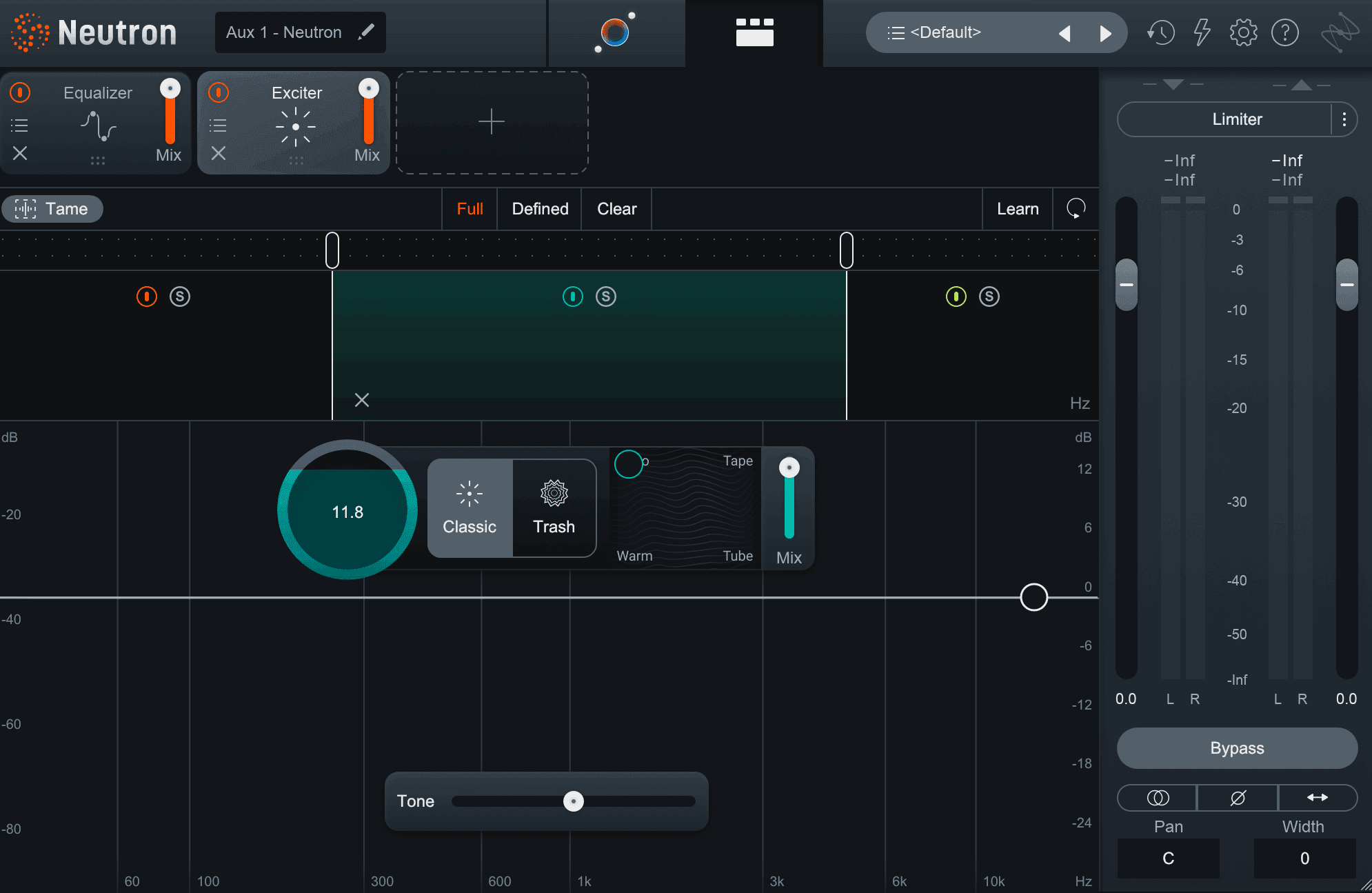The height and width of the screenshot is (893, 1372).
Task: Remove the Exciter module with its X
Action: (x=219, y=153)
